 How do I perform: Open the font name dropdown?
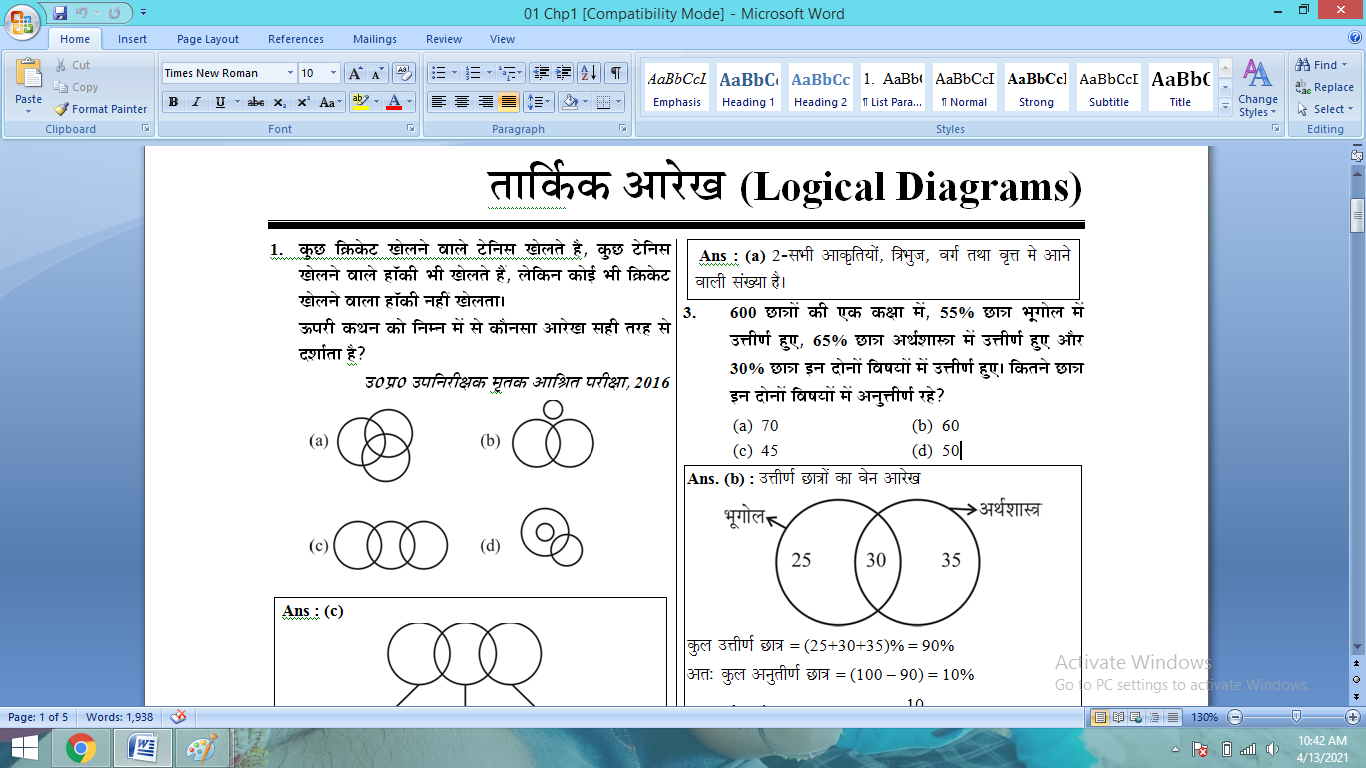coord(290,73)
